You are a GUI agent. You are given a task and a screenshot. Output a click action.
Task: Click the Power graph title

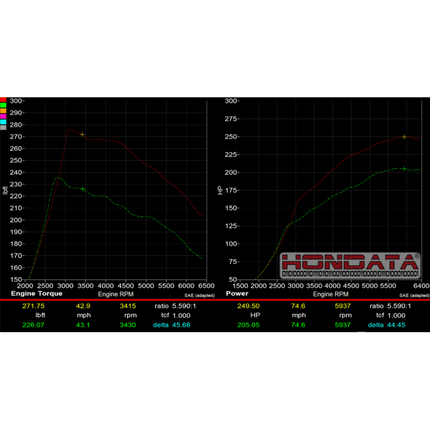237,294
